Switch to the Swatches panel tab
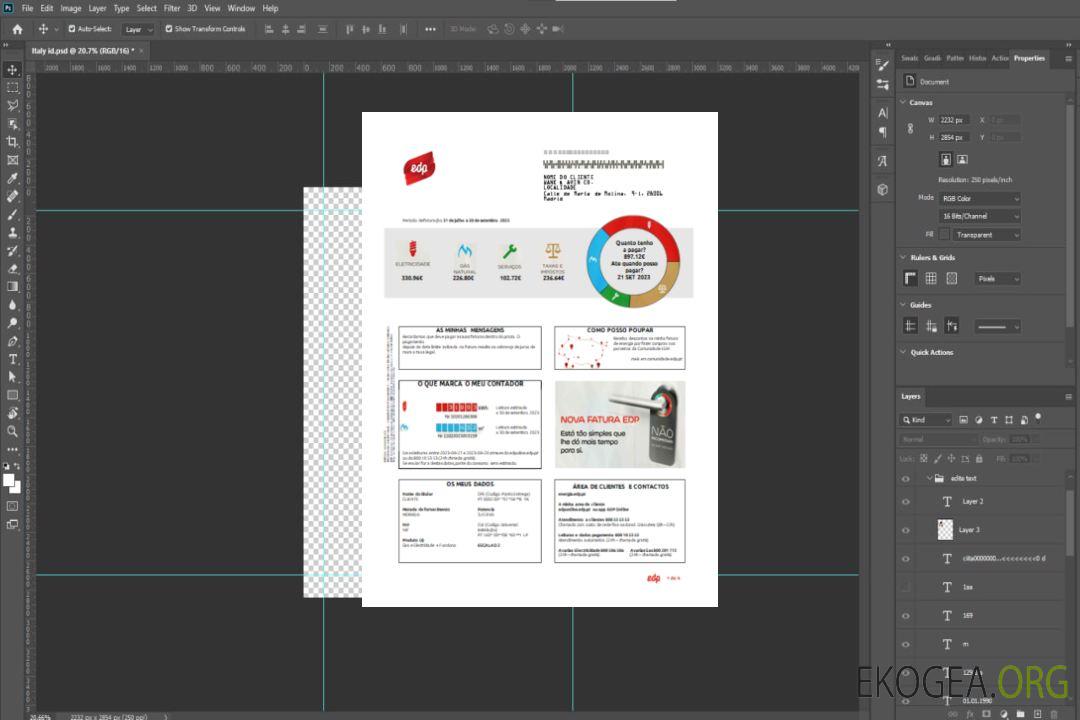 (909, 58)
